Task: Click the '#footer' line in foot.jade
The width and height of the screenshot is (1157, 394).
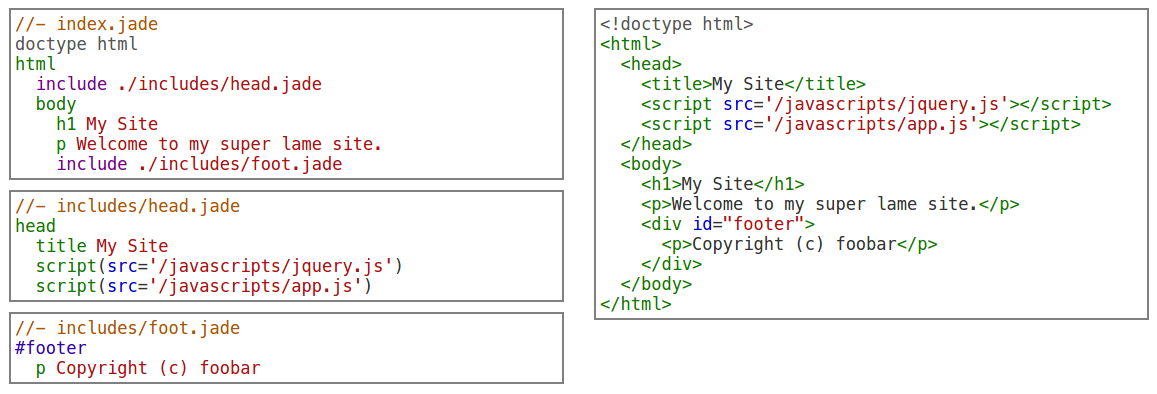Action: coord(51,348)
